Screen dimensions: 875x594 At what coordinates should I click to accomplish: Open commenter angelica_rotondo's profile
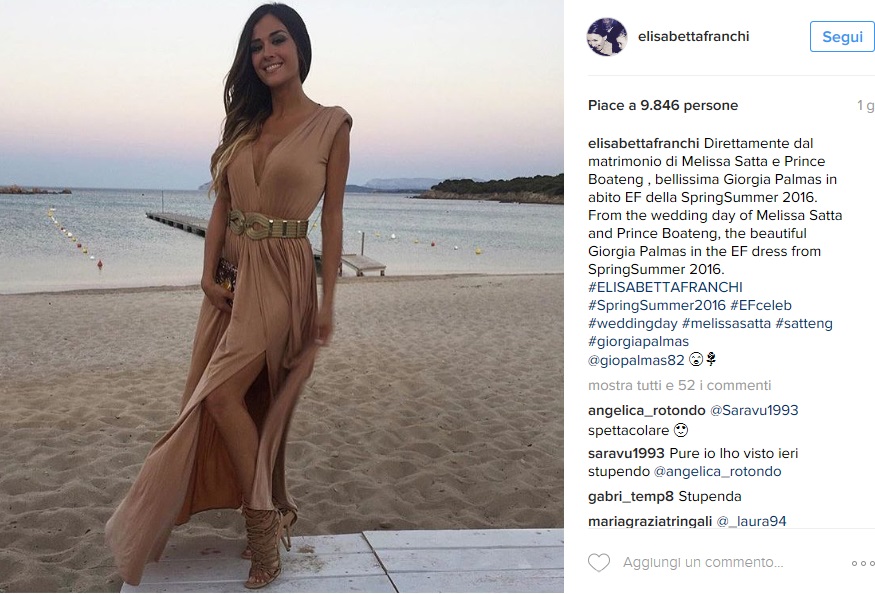[646, 410]
